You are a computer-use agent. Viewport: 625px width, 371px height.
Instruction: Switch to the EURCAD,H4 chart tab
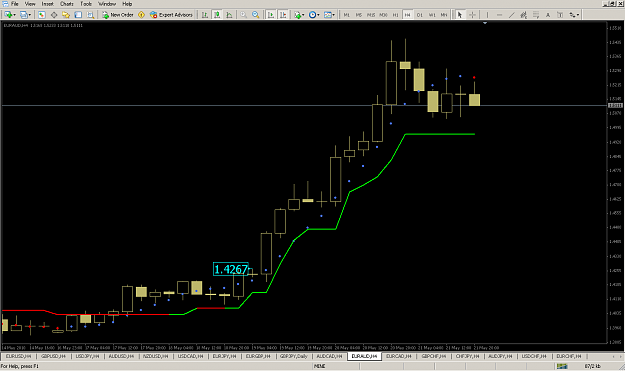click(399, 356)
